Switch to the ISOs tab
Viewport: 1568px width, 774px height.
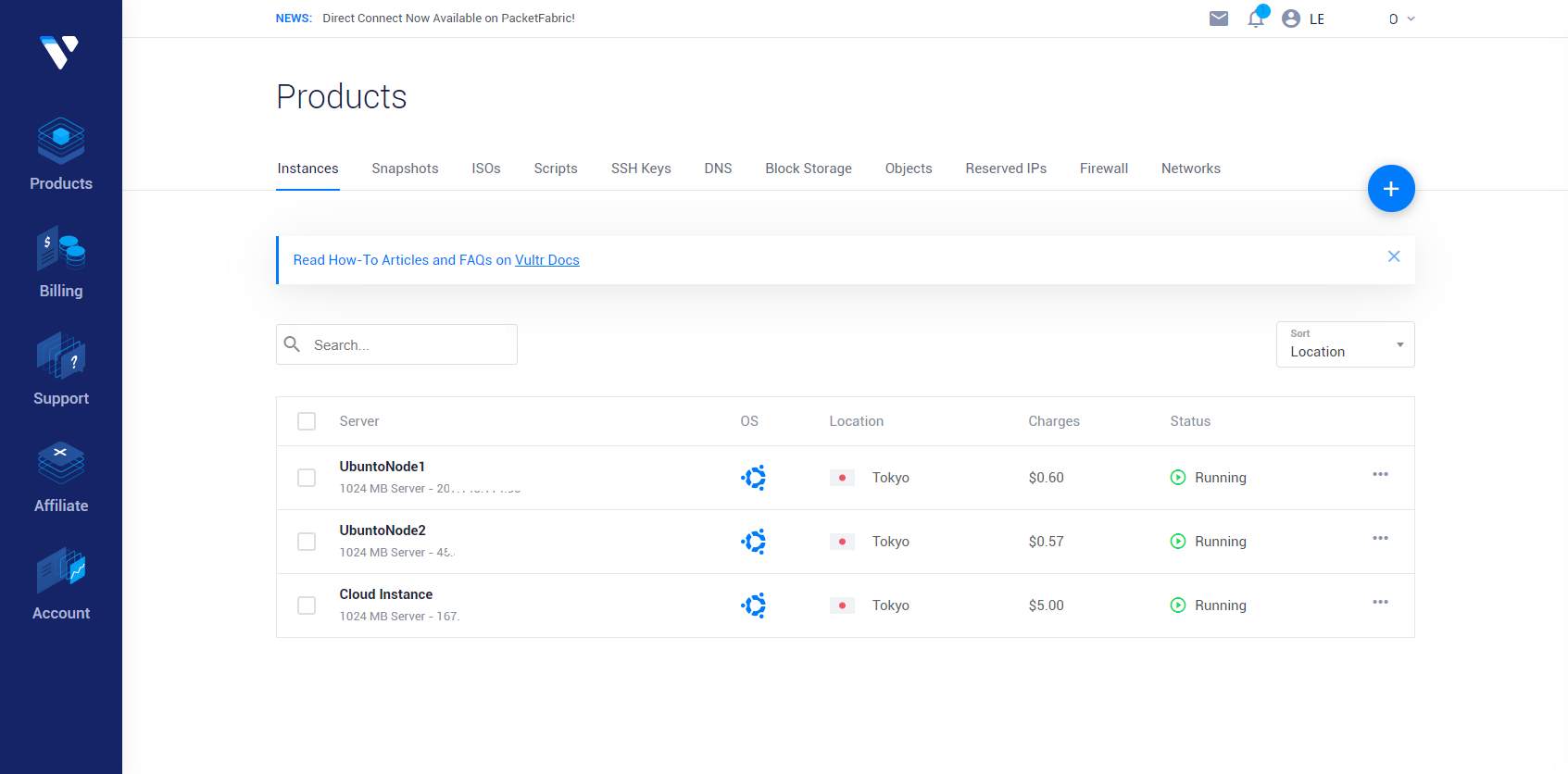[x=486, y=169]
